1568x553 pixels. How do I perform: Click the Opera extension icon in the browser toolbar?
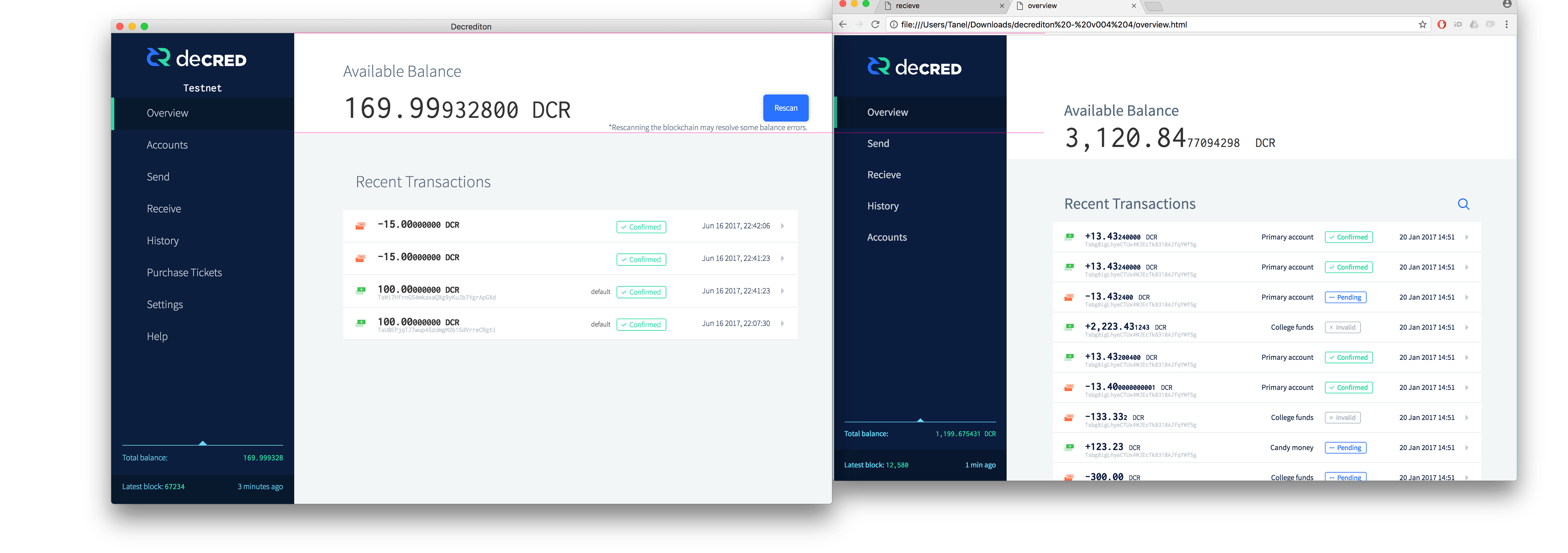tap(1441, 24)
